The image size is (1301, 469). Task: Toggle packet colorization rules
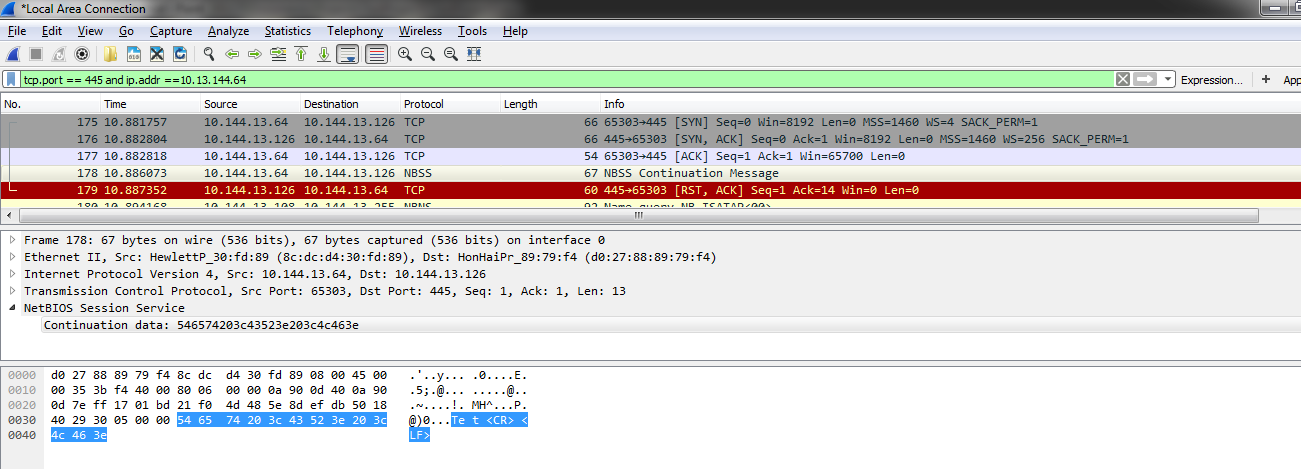tap(376, 54)
